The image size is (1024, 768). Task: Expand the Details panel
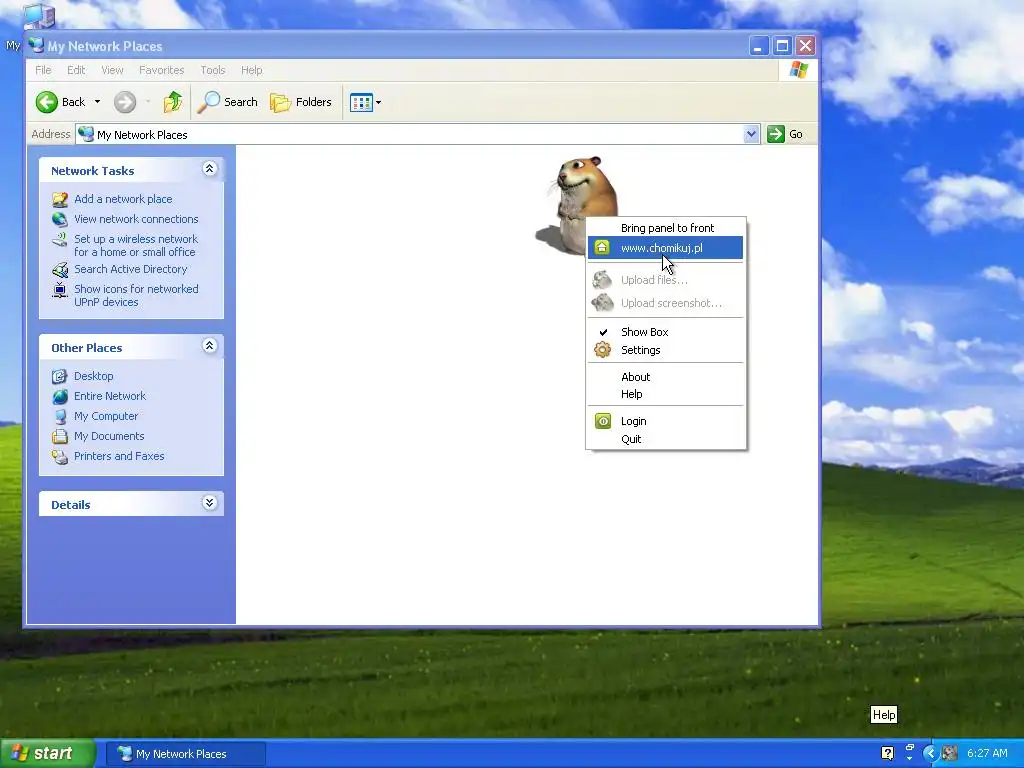tap(209, 503)
